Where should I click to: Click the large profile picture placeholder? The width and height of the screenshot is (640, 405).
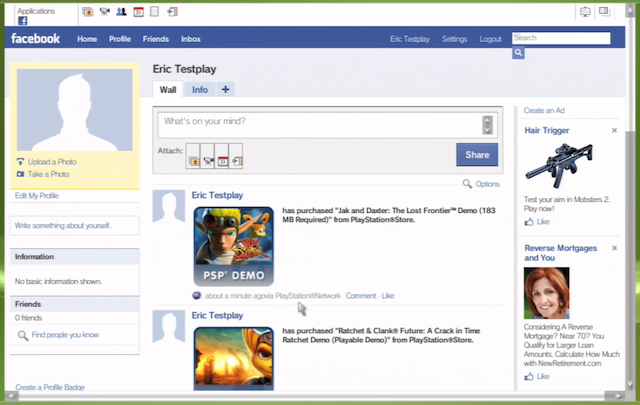[x=75, y=110]
